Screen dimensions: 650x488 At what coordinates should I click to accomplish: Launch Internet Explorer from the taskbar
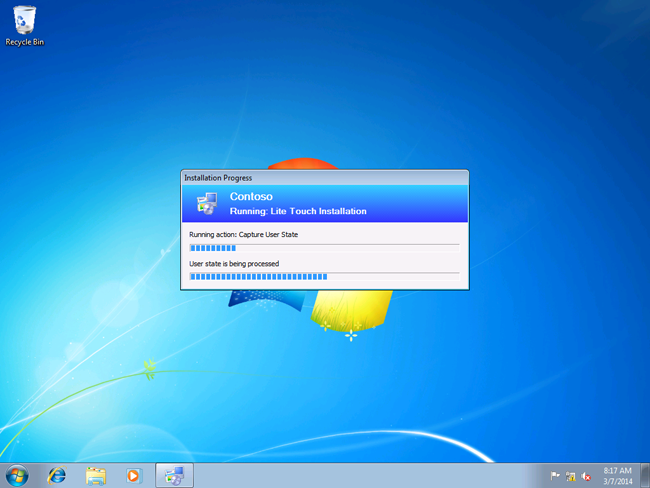57,475
